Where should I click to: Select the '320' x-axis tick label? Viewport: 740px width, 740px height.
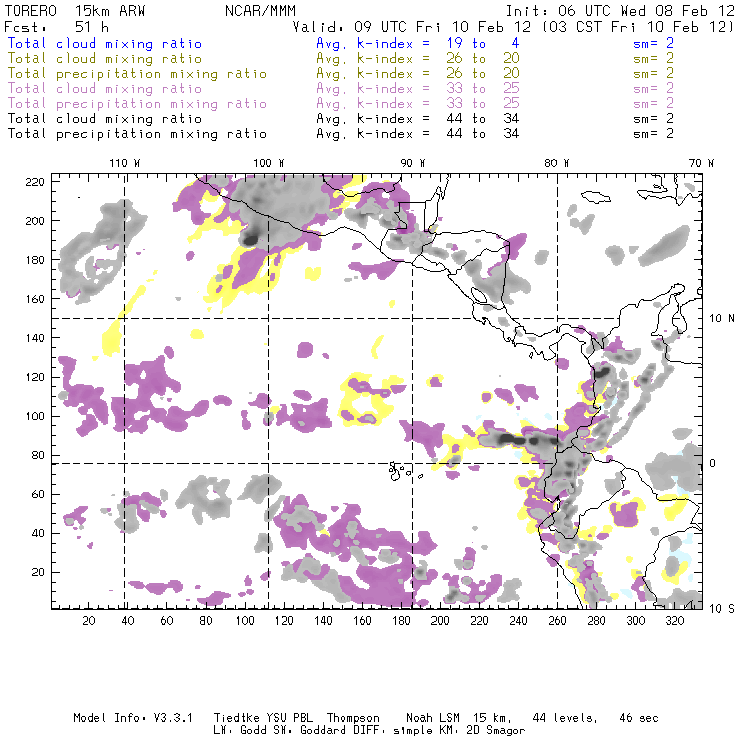tap(674, 621)
